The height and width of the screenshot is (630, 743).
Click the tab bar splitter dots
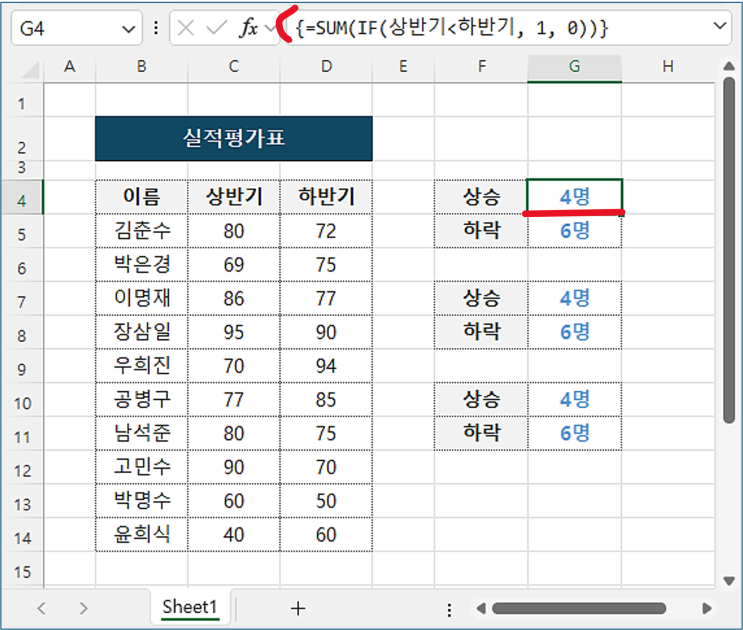[x=449, y=610]
